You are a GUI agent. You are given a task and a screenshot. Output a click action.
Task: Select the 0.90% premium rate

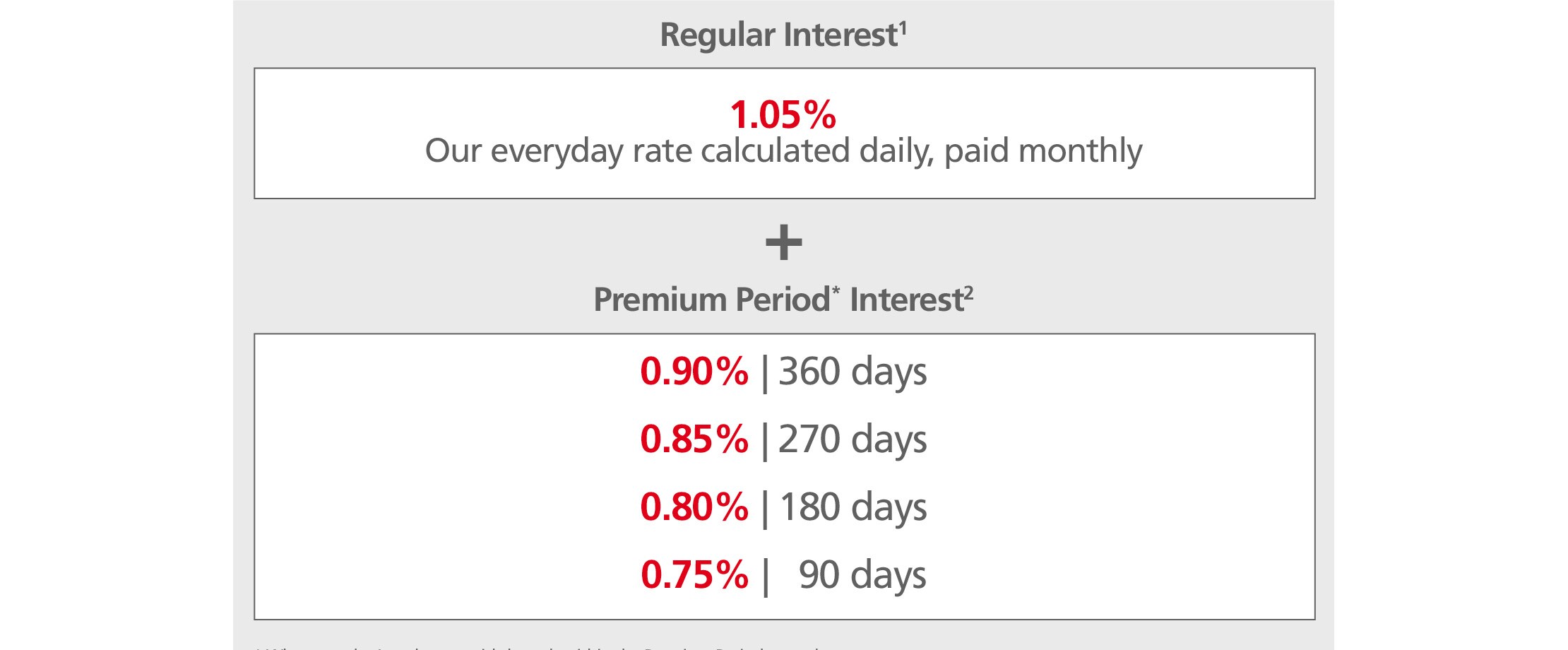click(694, 372)
